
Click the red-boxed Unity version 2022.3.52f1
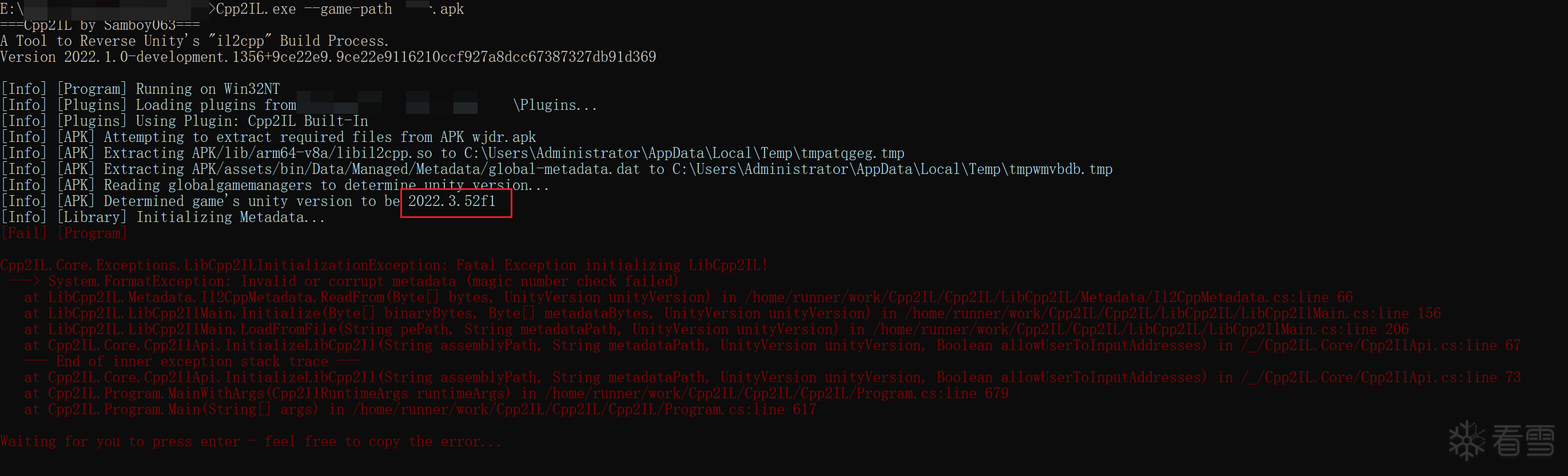(x=452, y=201)
